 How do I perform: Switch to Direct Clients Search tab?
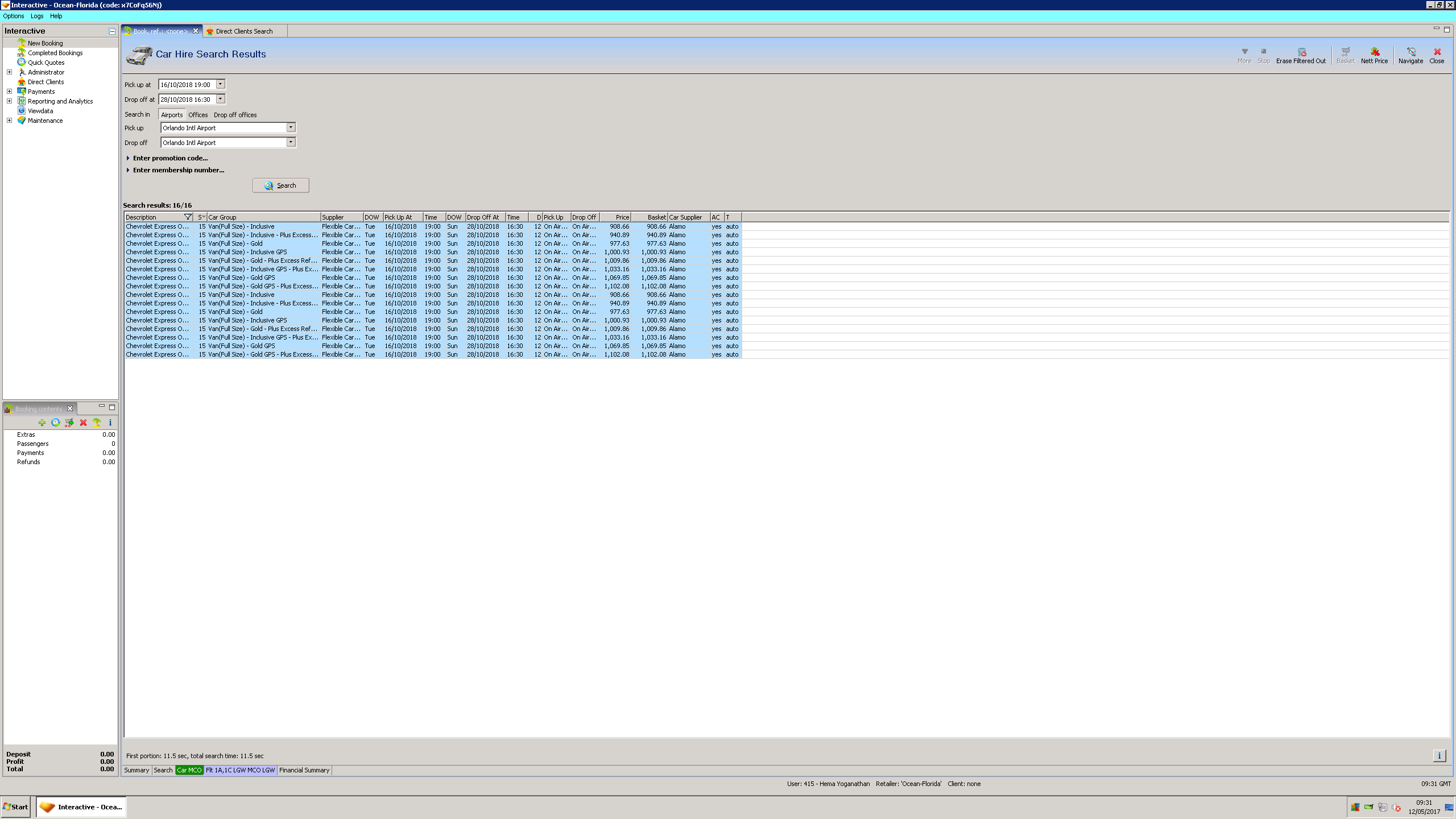[244, 31]
